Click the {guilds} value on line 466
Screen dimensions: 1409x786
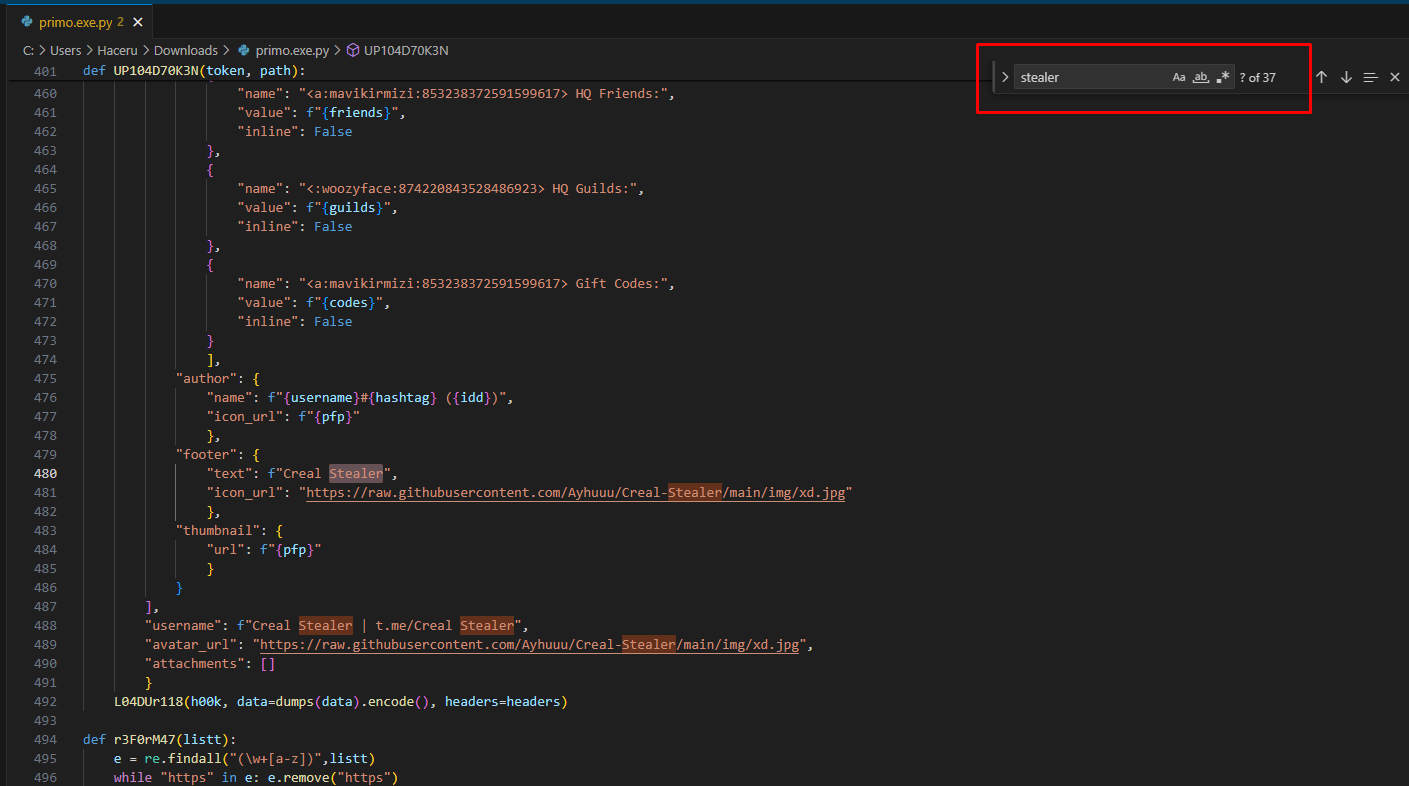352,208
